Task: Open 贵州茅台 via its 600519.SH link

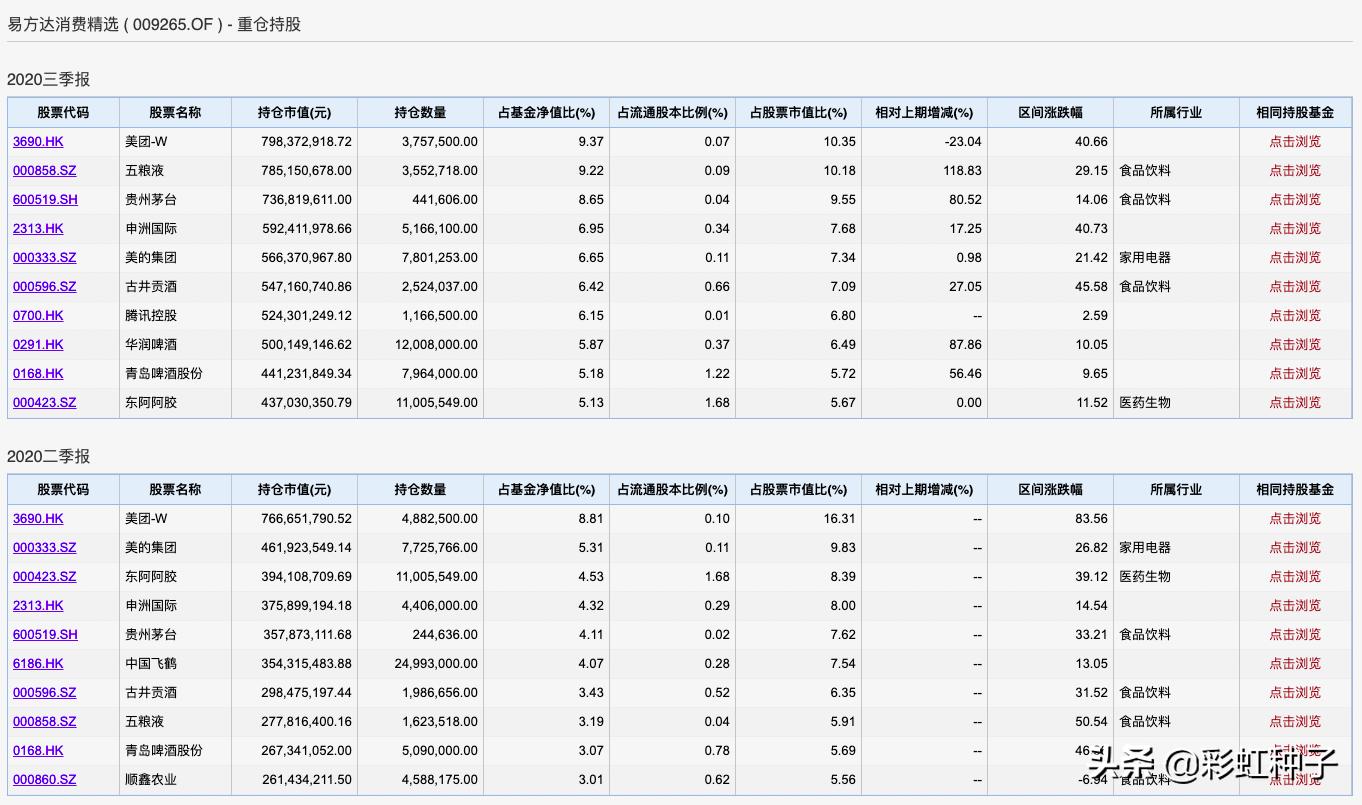Action: (x=47, y=199)
